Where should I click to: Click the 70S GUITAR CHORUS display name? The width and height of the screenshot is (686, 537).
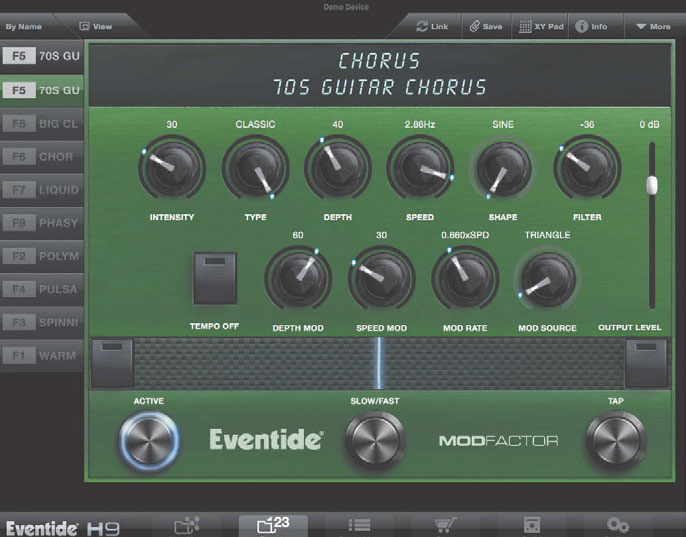tap(379, 87)
